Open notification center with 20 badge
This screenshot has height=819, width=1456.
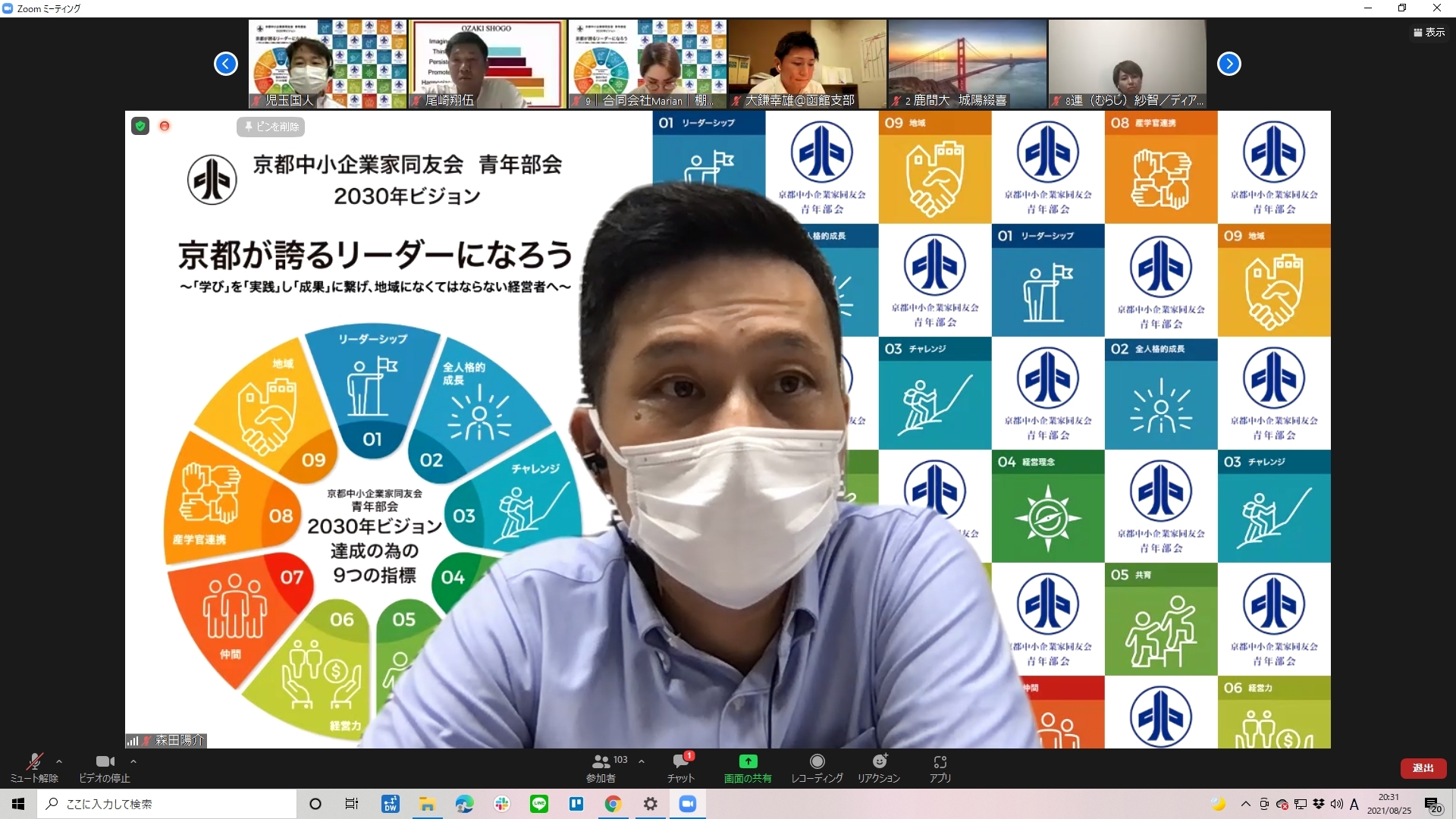[x=1432, y=805]
